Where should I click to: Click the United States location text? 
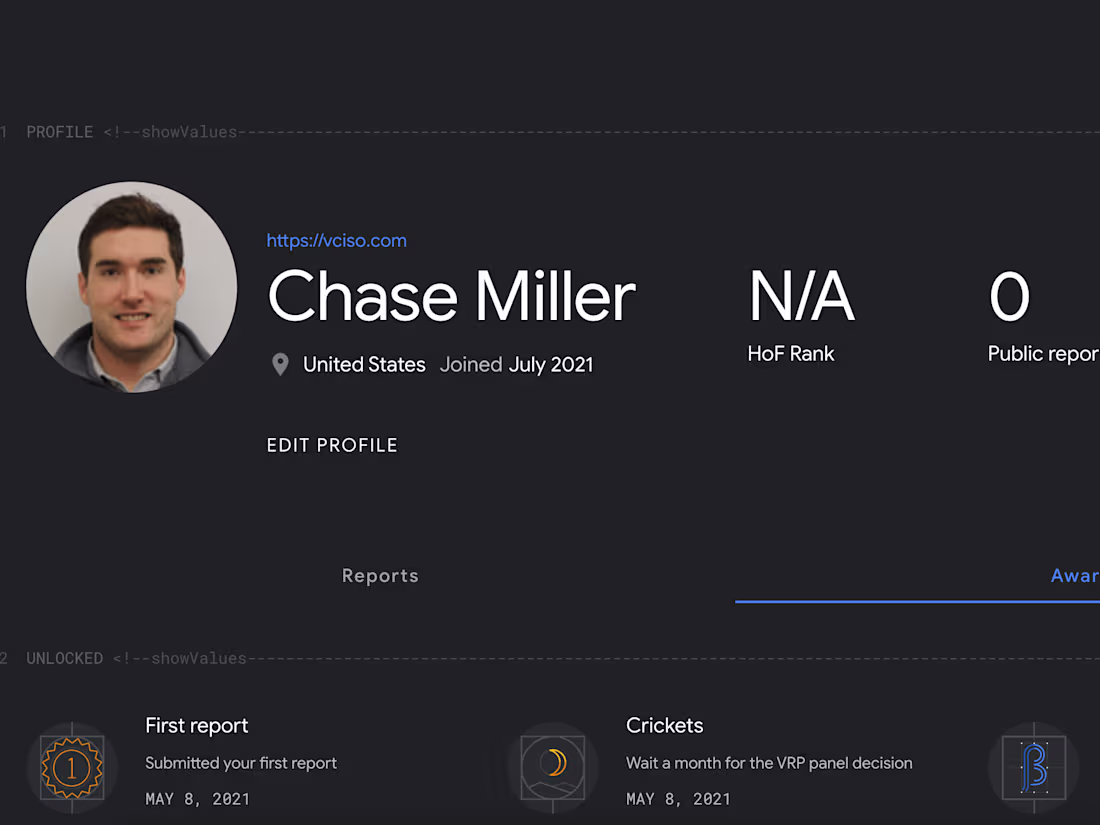click(364, 364)
